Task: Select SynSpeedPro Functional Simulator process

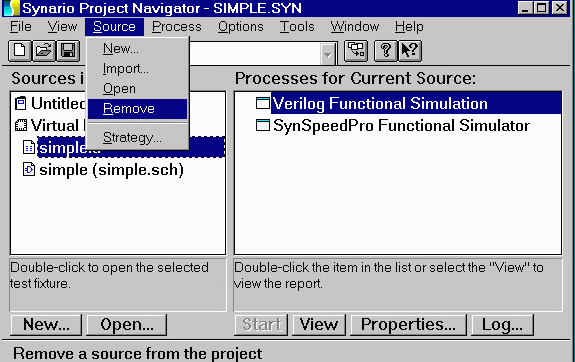Action: pyautogui.click(x=401, y=126)
